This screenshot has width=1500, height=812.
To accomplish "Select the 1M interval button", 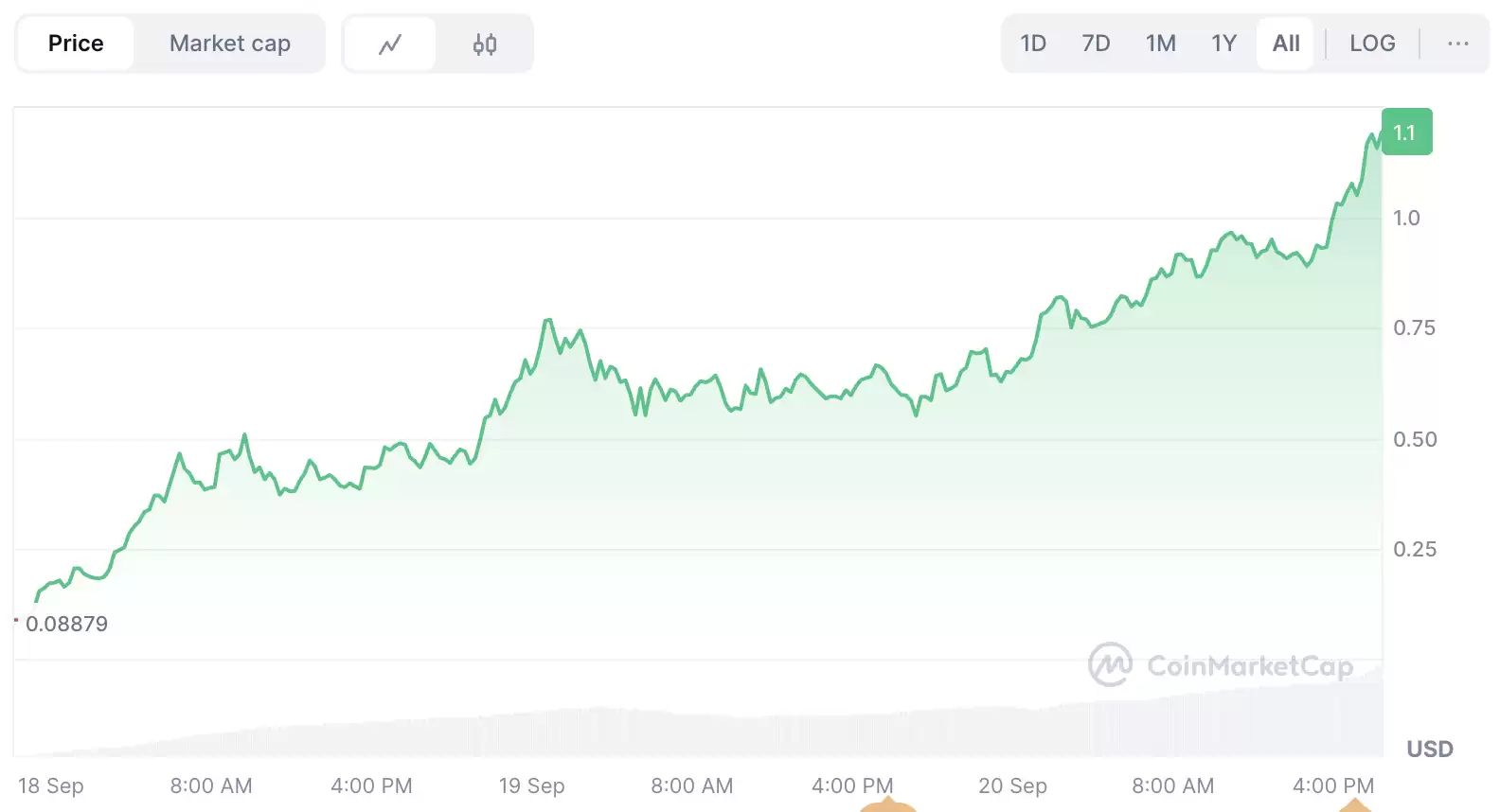I will [1160, 43].
